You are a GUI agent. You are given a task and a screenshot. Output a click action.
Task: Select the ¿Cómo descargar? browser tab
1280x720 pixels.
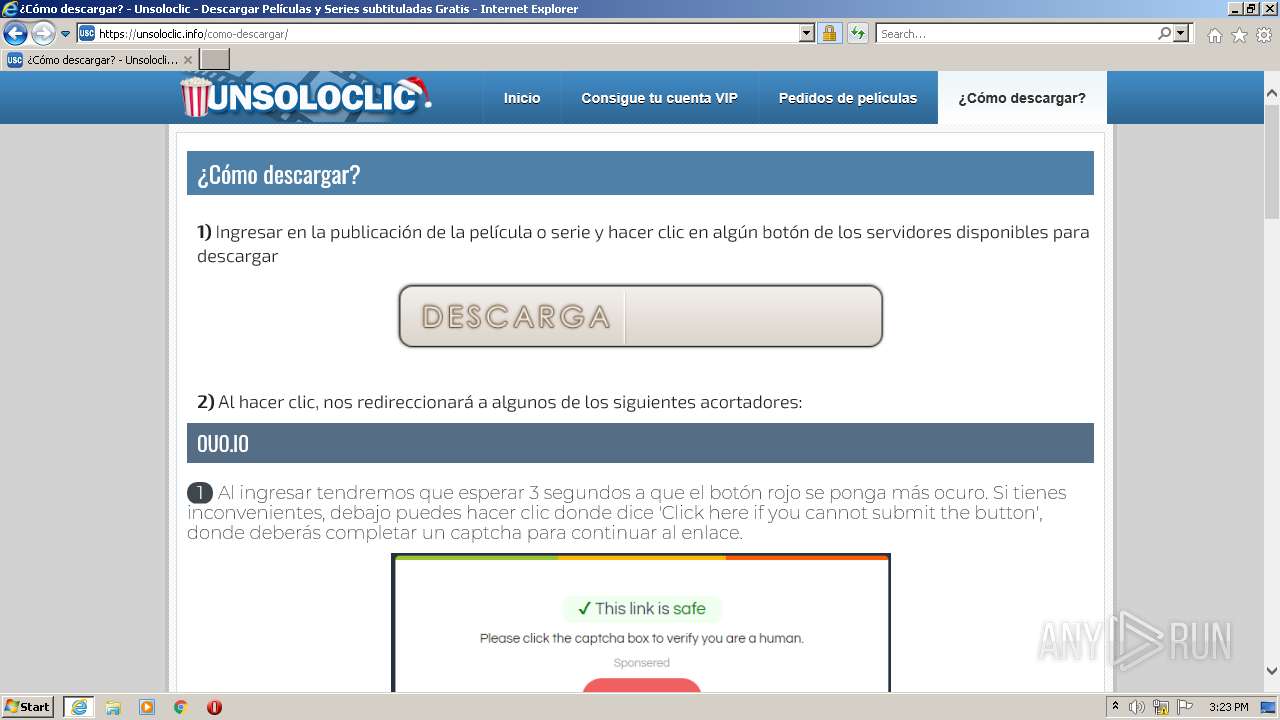coord(99,60)
